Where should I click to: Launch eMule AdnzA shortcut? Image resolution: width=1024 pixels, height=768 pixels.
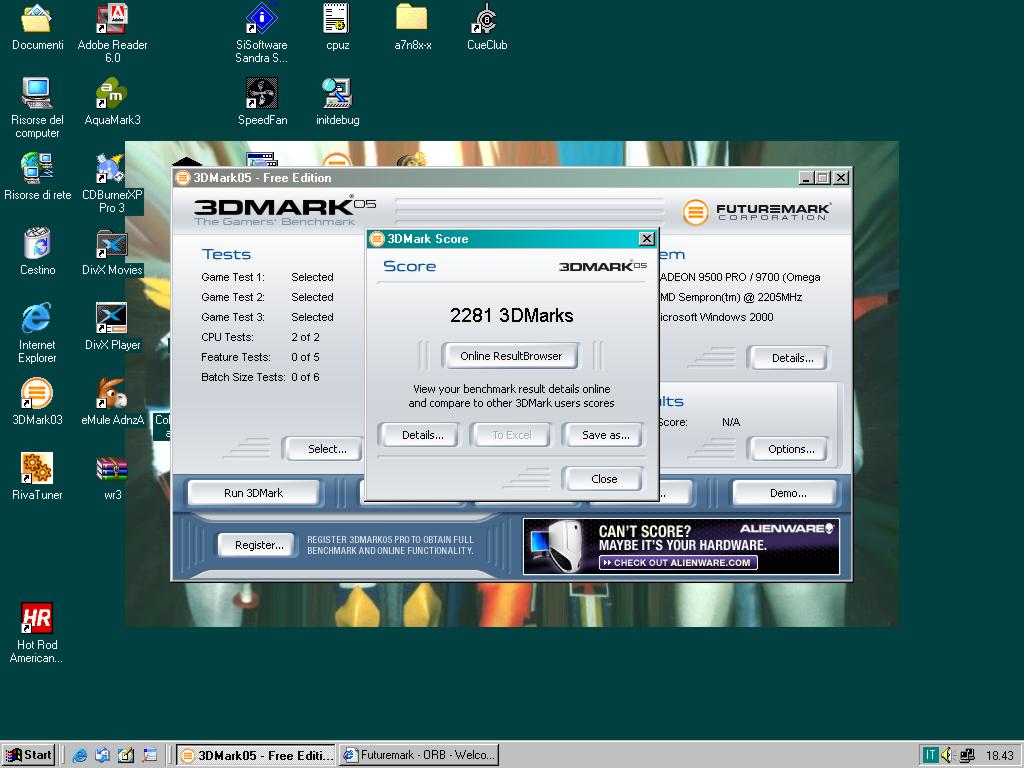pyautogui.click(x=112, y=402)
